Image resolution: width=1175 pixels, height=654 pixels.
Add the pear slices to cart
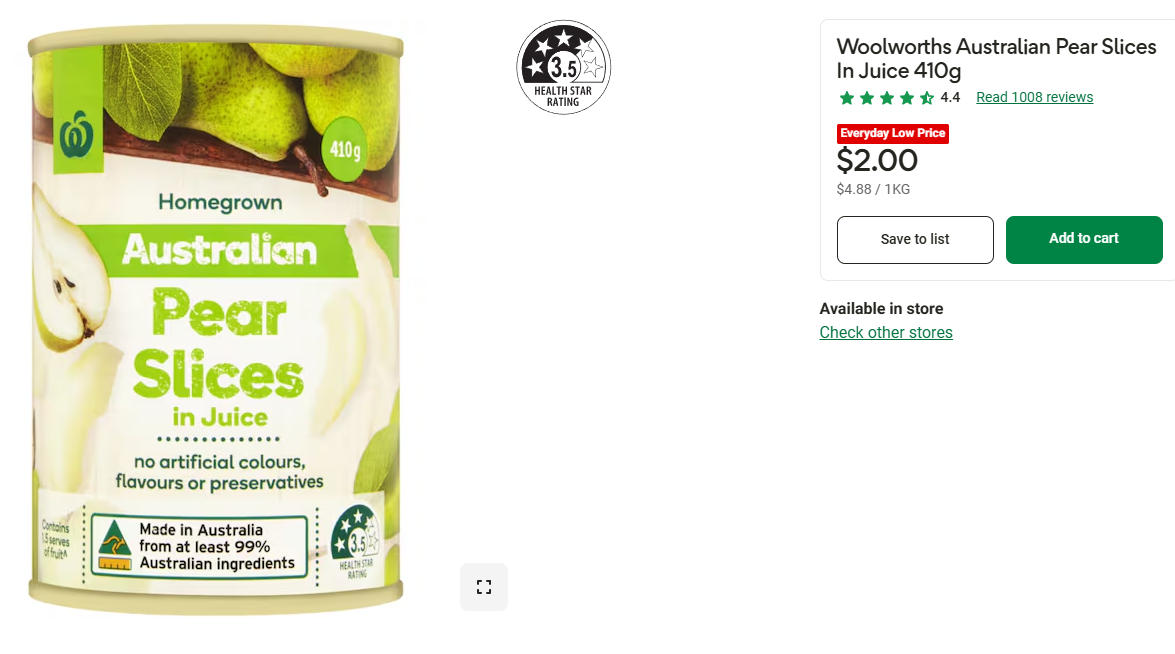[1084, 240]
